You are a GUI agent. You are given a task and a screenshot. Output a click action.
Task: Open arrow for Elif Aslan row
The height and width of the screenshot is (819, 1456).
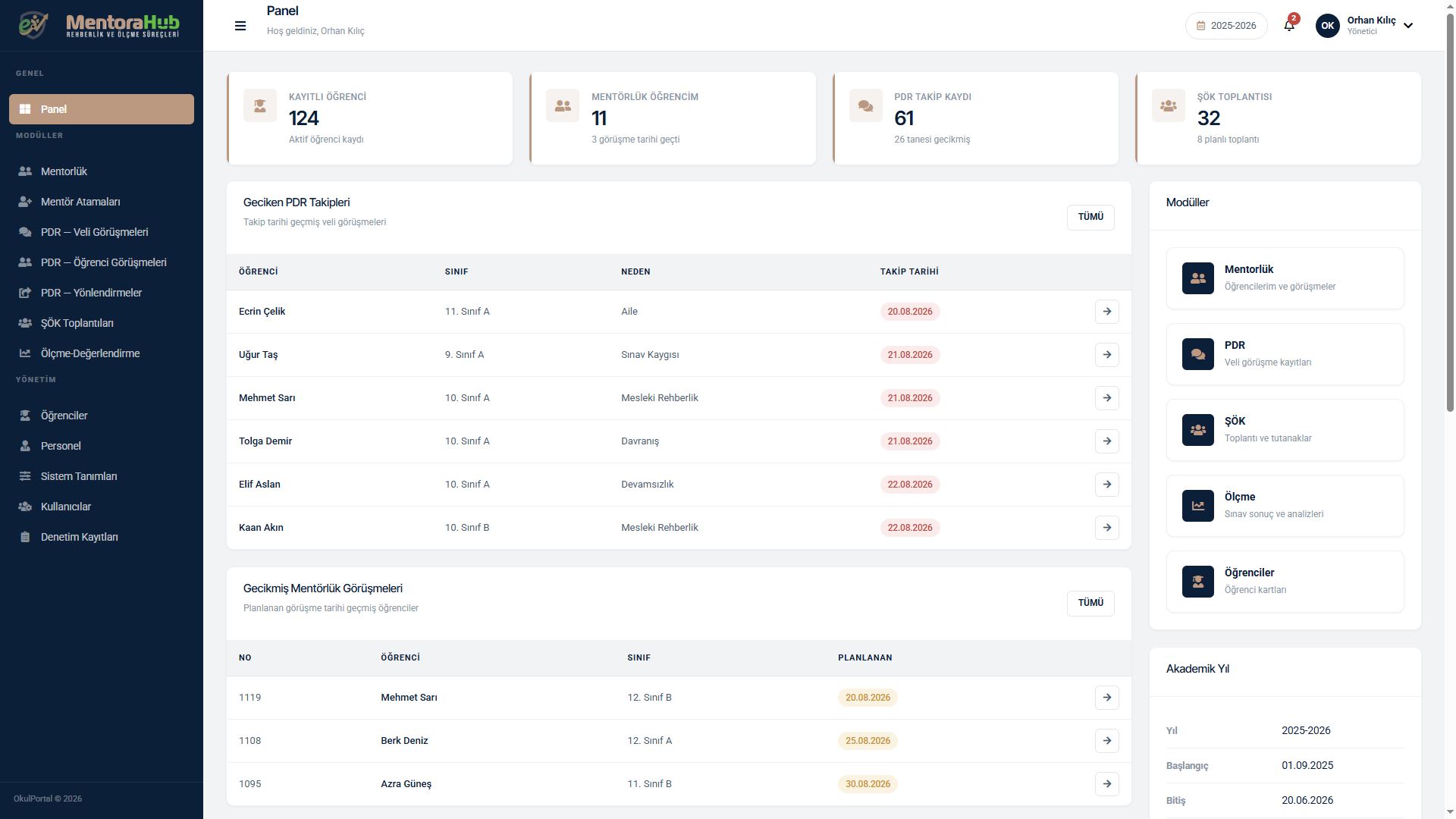pos(1107,485)
